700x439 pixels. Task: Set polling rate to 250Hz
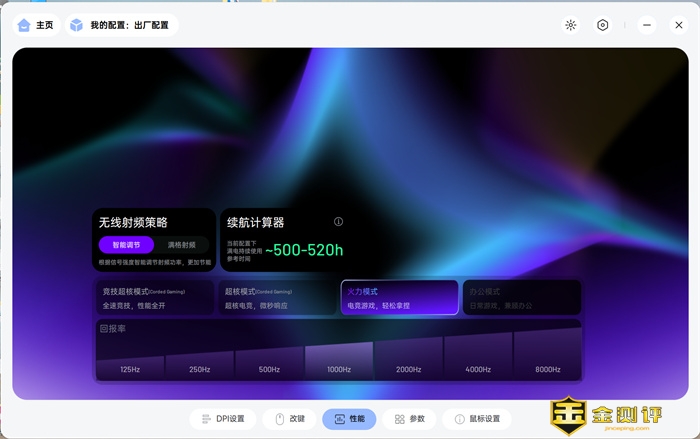(200, 366)
